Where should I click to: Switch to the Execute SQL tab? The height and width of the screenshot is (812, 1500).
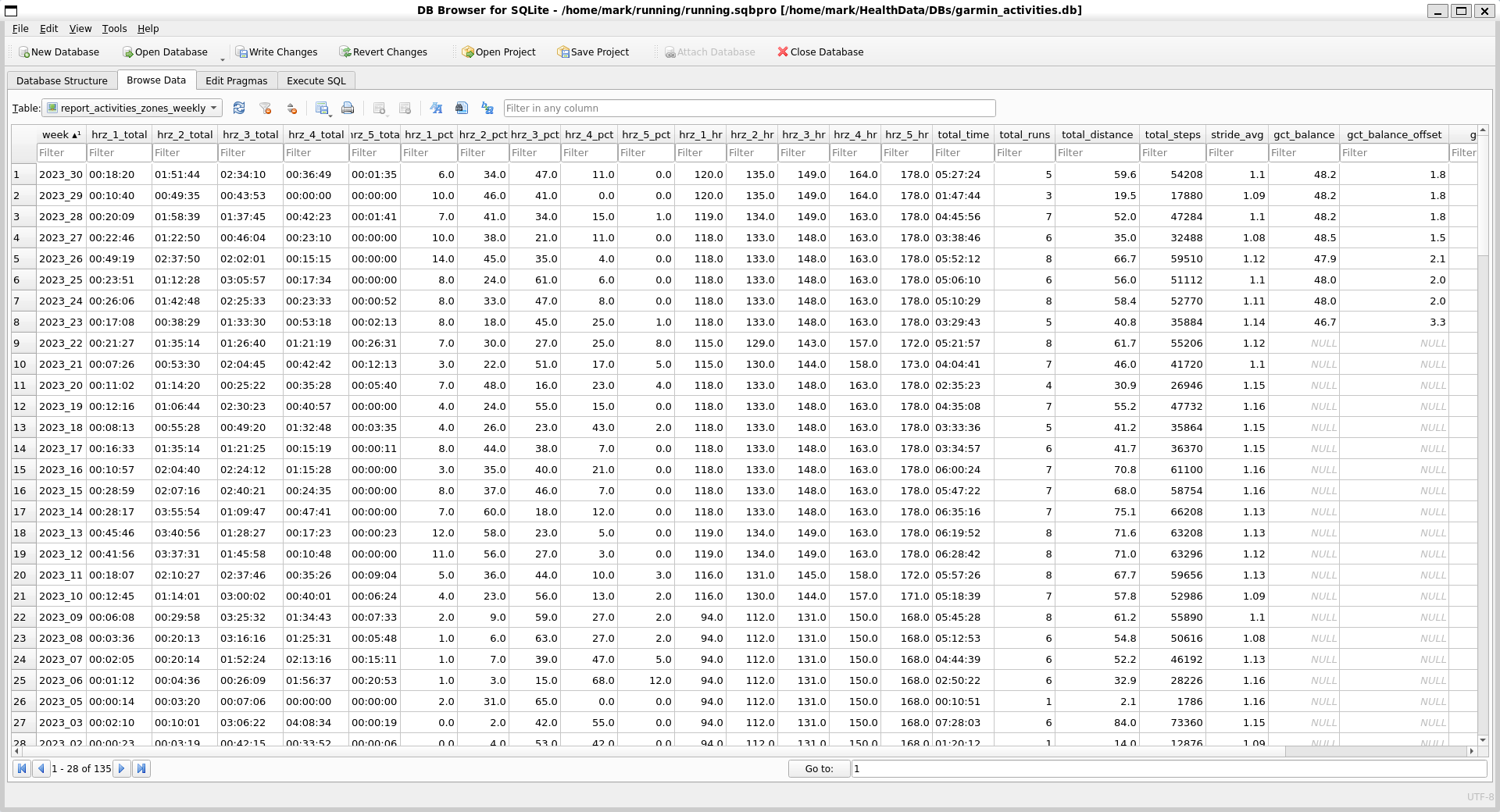pos(316,80)
